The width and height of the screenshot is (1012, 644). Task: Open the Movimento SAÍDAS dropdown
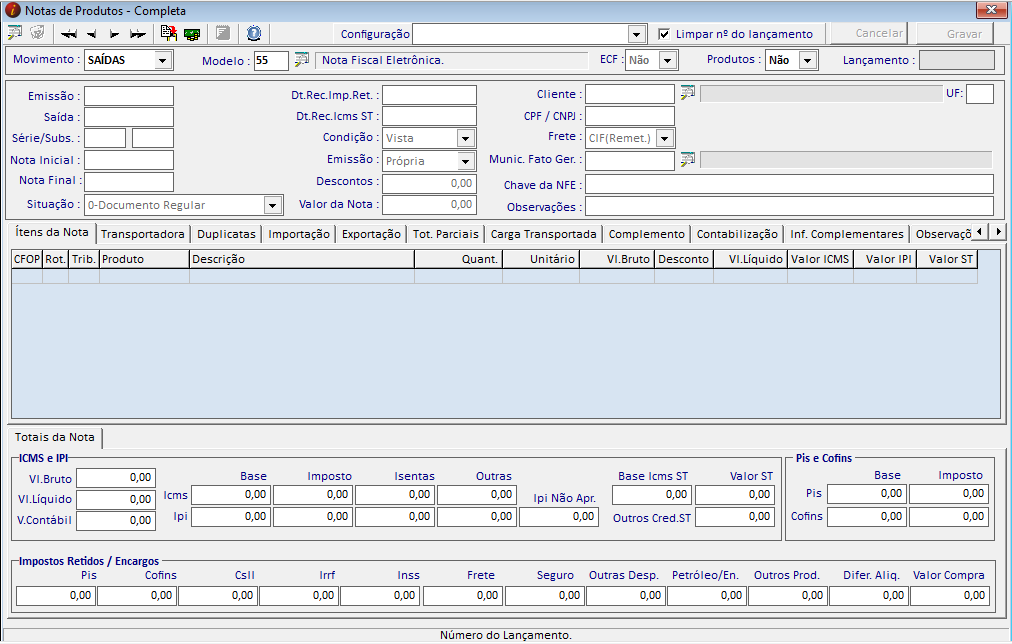click(163, 60)
